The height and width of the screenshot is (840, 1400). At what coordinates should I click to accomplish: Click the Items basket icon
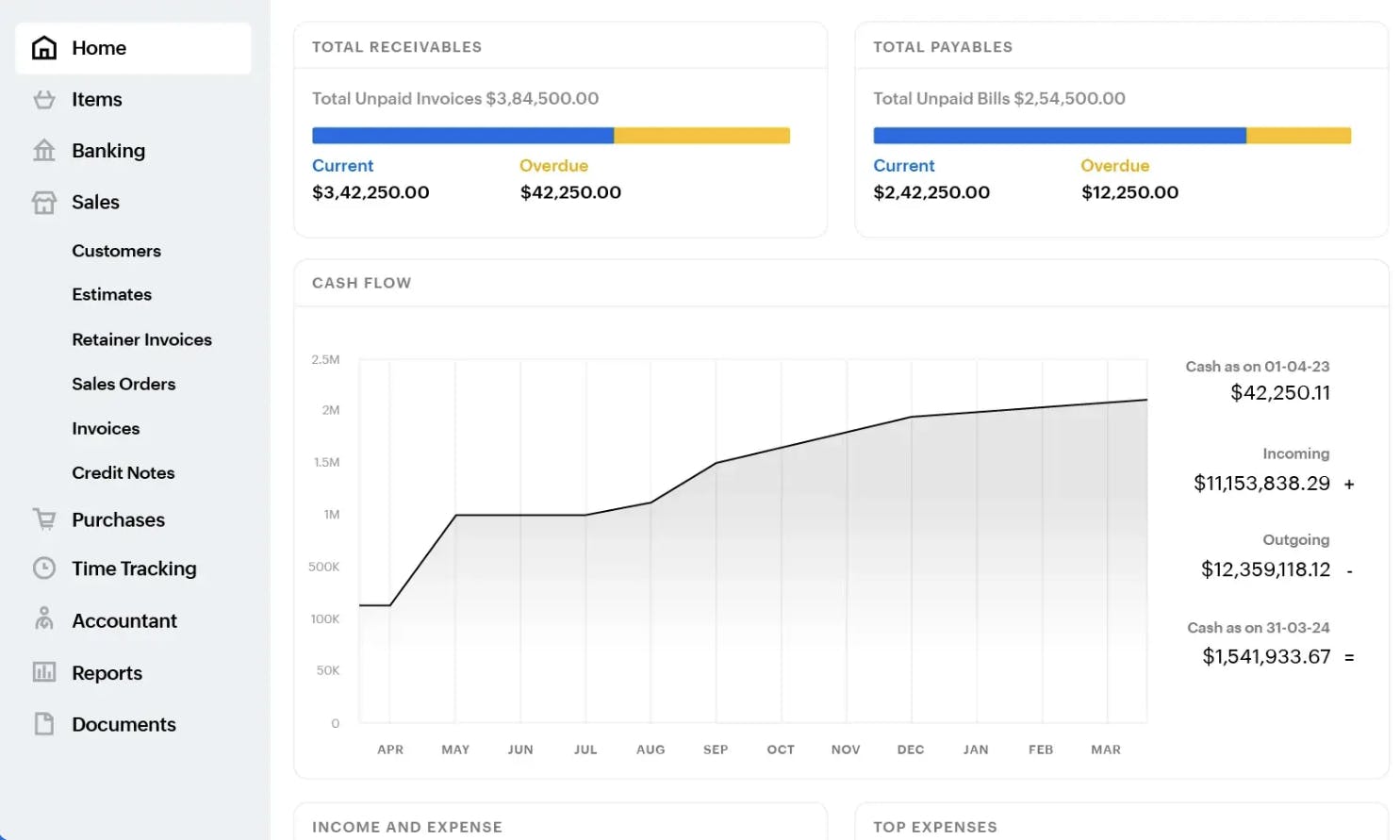pos(44,99)
